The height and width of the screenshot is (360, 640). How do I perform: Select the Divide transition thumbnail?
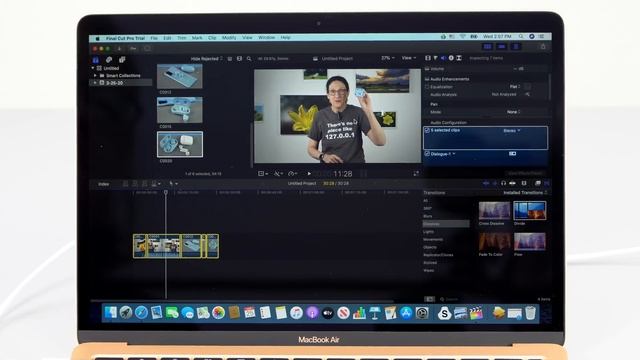(x=529, y=211)
